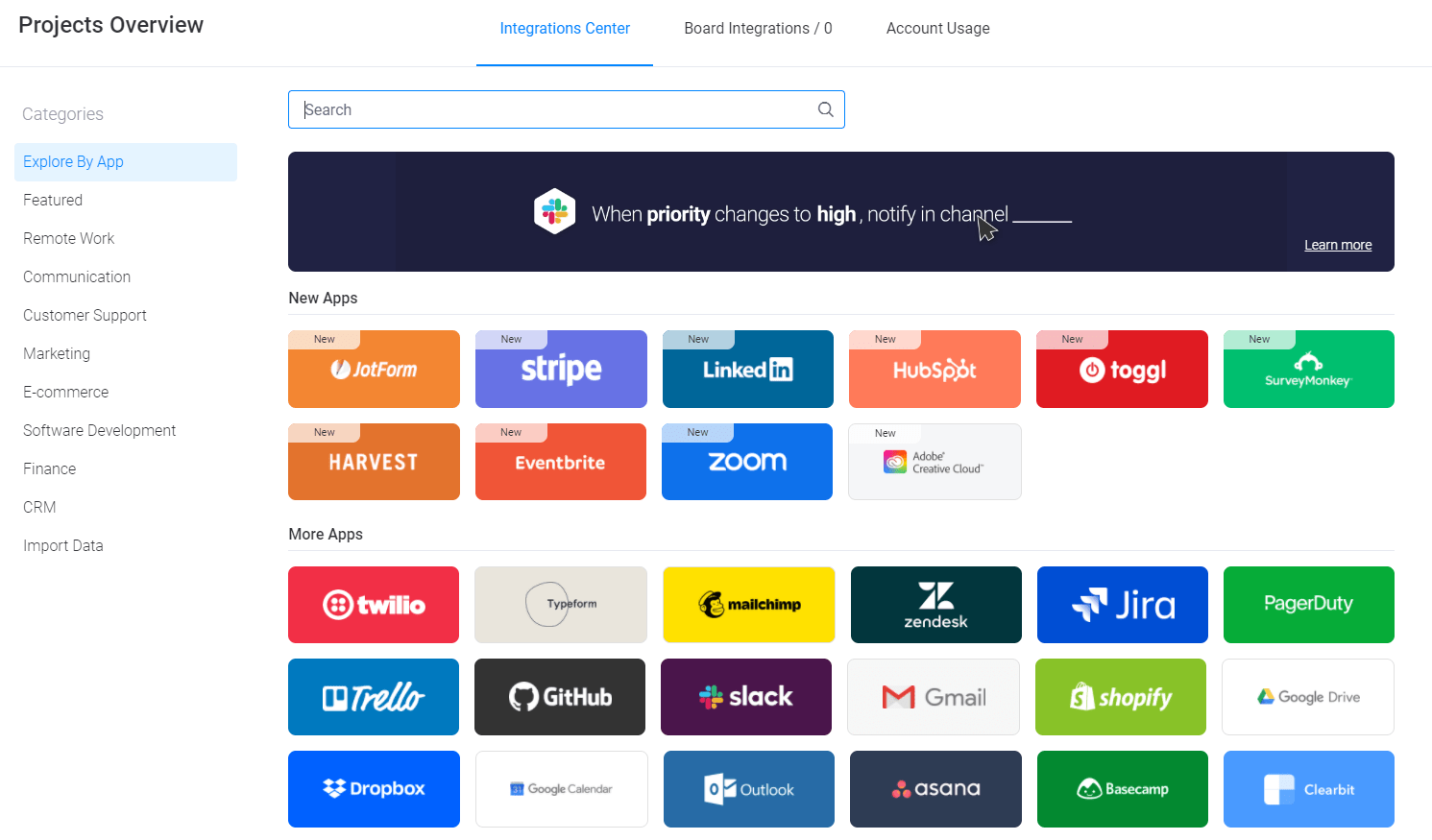Open the Trello integration tile

pos(374,697)
